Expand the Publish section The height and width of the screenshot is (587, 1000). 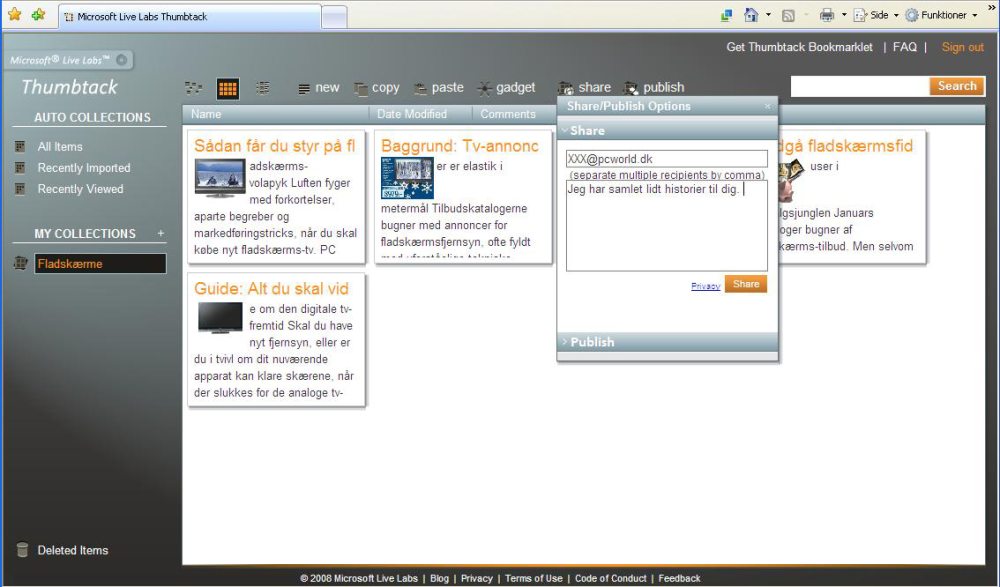(x=667, y=342)
